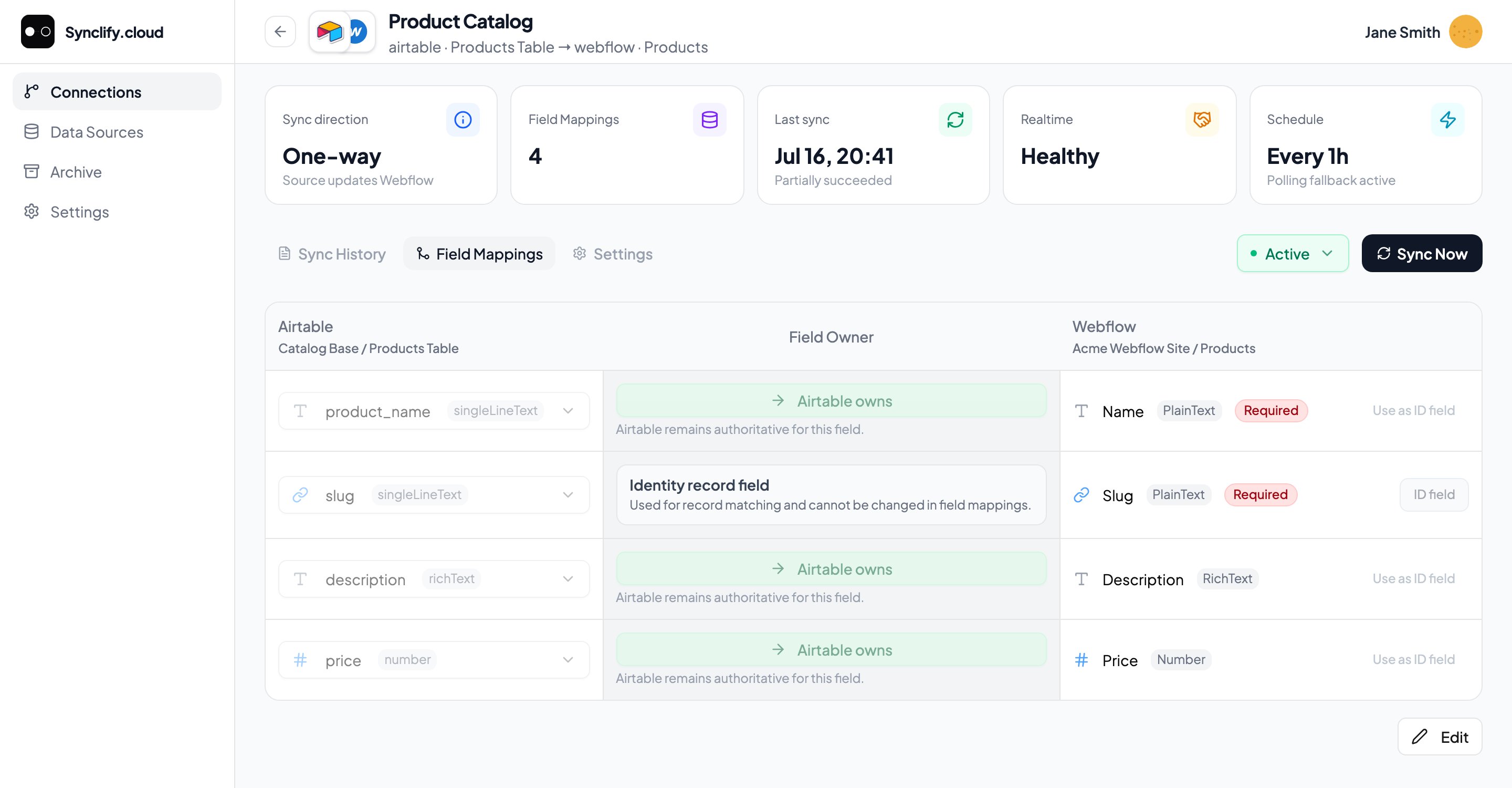Open Connections in the sidebar
Viewport: 1512px width, 788px height.
pos(117,91)
